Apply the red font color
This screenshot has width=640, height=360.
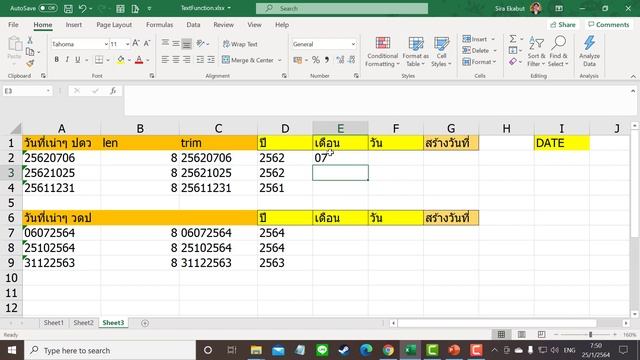pos(139,60)
